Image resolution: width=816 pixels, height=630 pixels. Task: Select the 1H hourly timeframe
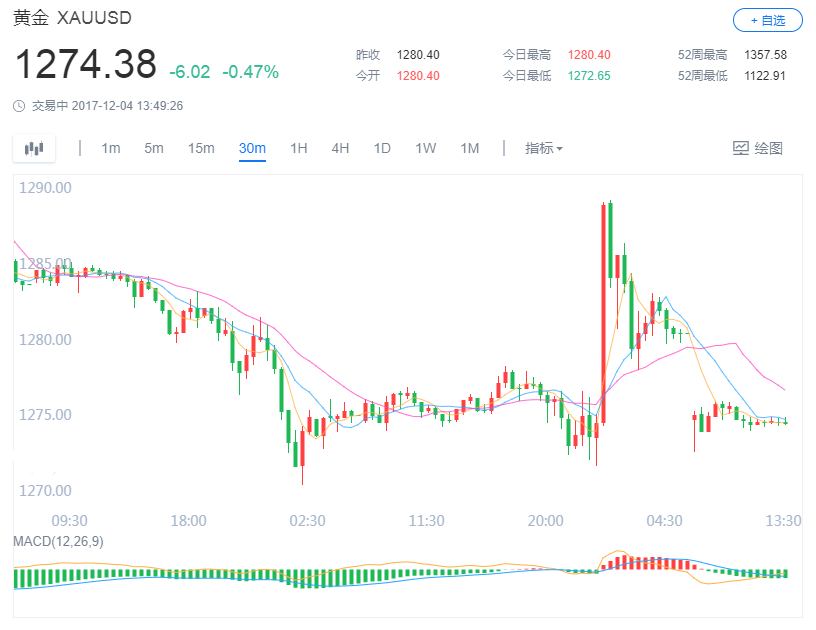coord(297,147)
